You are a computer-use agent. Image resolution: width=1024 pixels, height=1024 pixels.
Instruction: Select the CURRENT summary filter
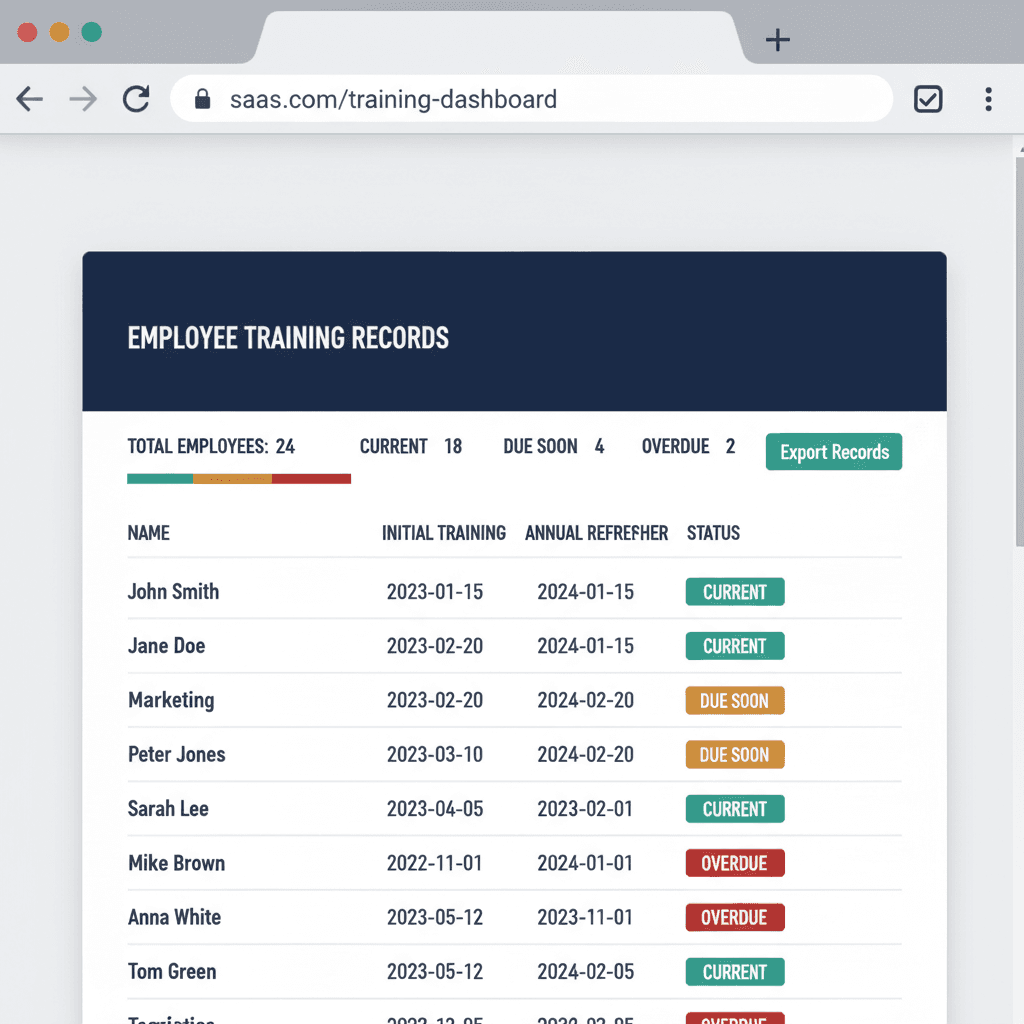coord(412,446)
